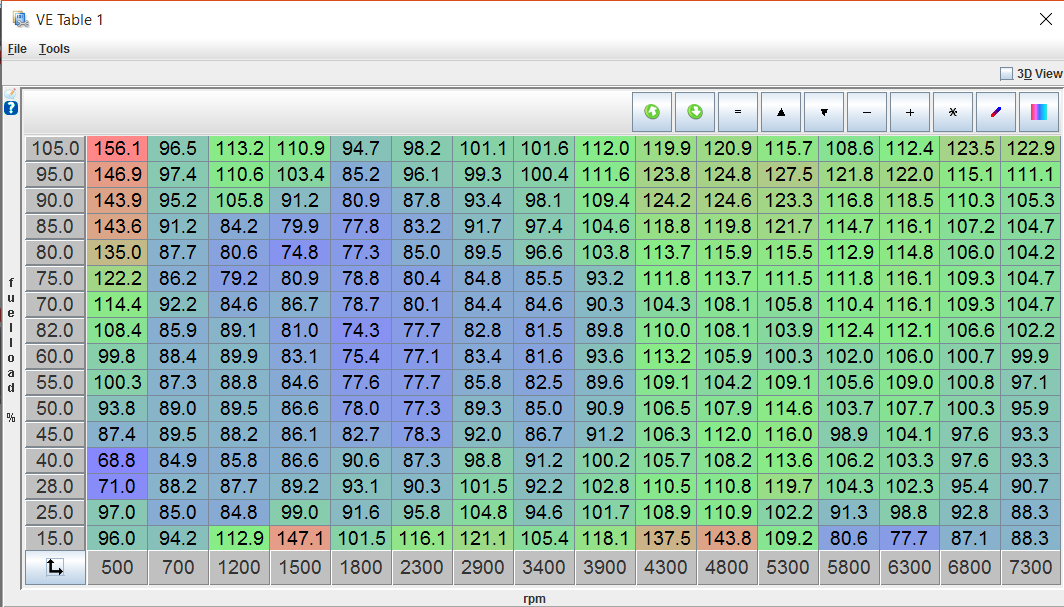
Task: Click the black up-triangle increment button
Action: (x=781, y=112)
